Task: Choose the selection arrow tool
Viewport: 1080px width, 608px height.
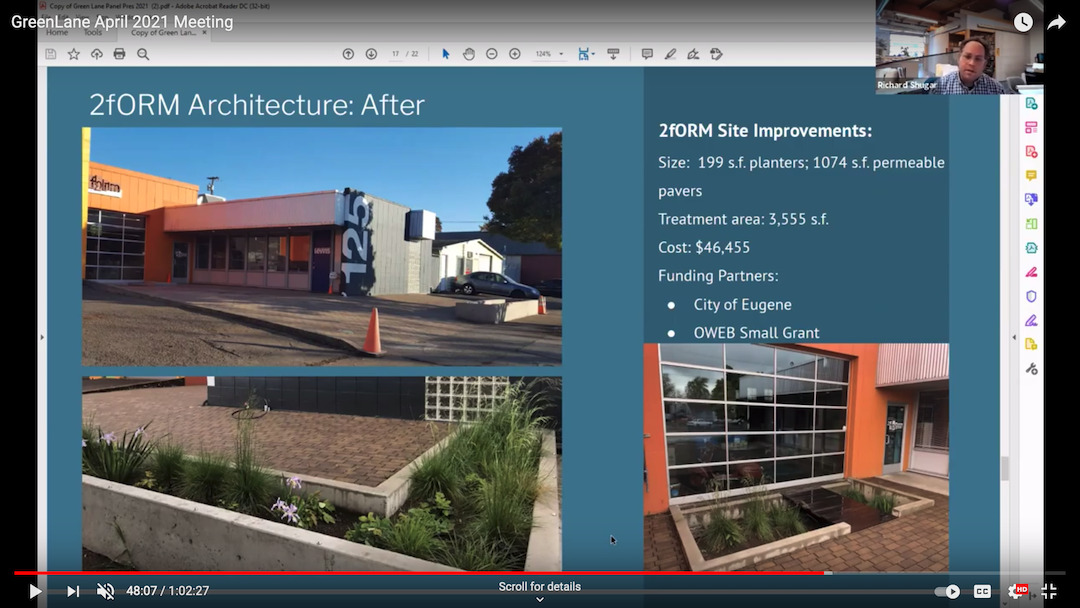Action: point(446,54)
